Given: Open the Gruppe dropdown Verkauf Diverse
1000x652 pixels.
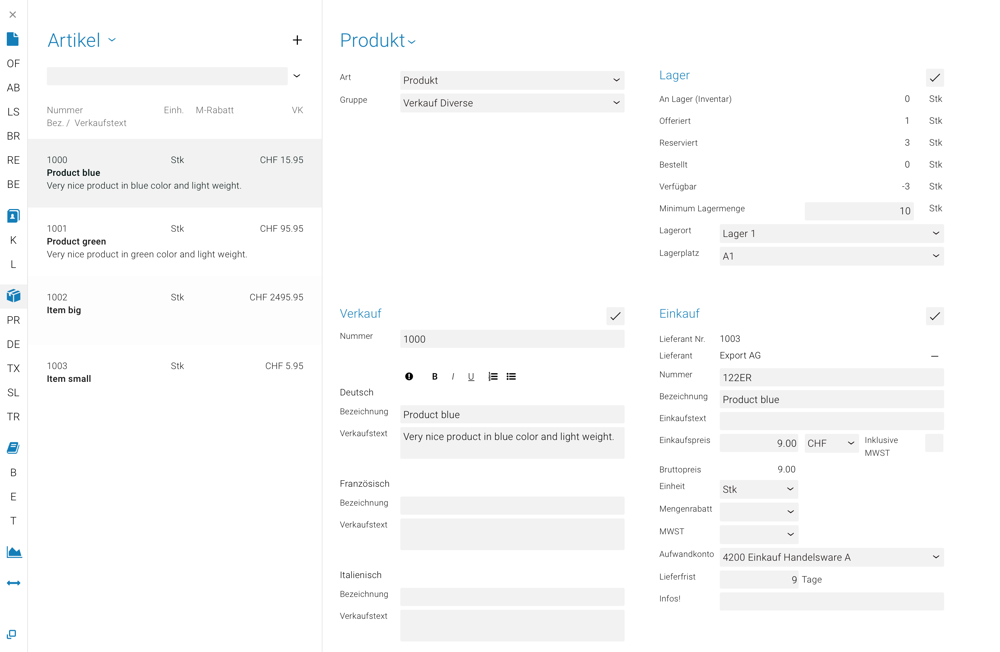Looking at the screenshot, I should pos(511,103).
